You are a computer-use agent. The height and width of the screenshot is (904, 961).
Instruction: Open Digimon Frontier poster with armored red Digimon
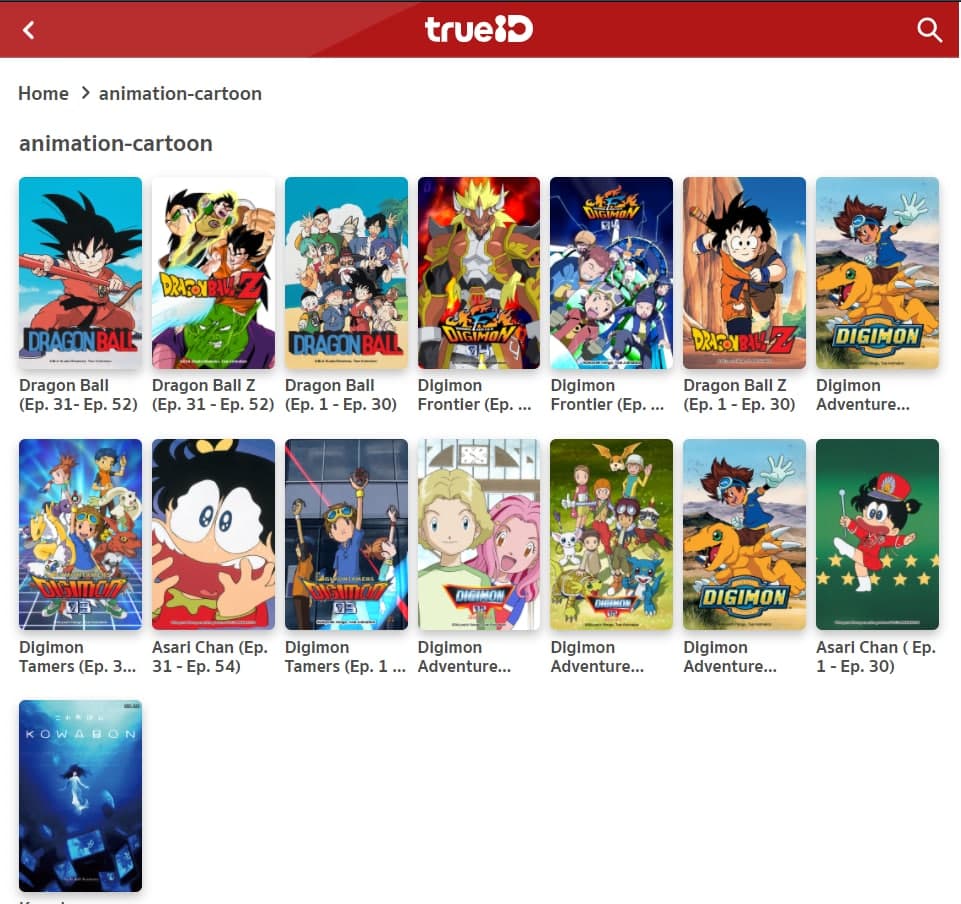(x=478, y=273)
